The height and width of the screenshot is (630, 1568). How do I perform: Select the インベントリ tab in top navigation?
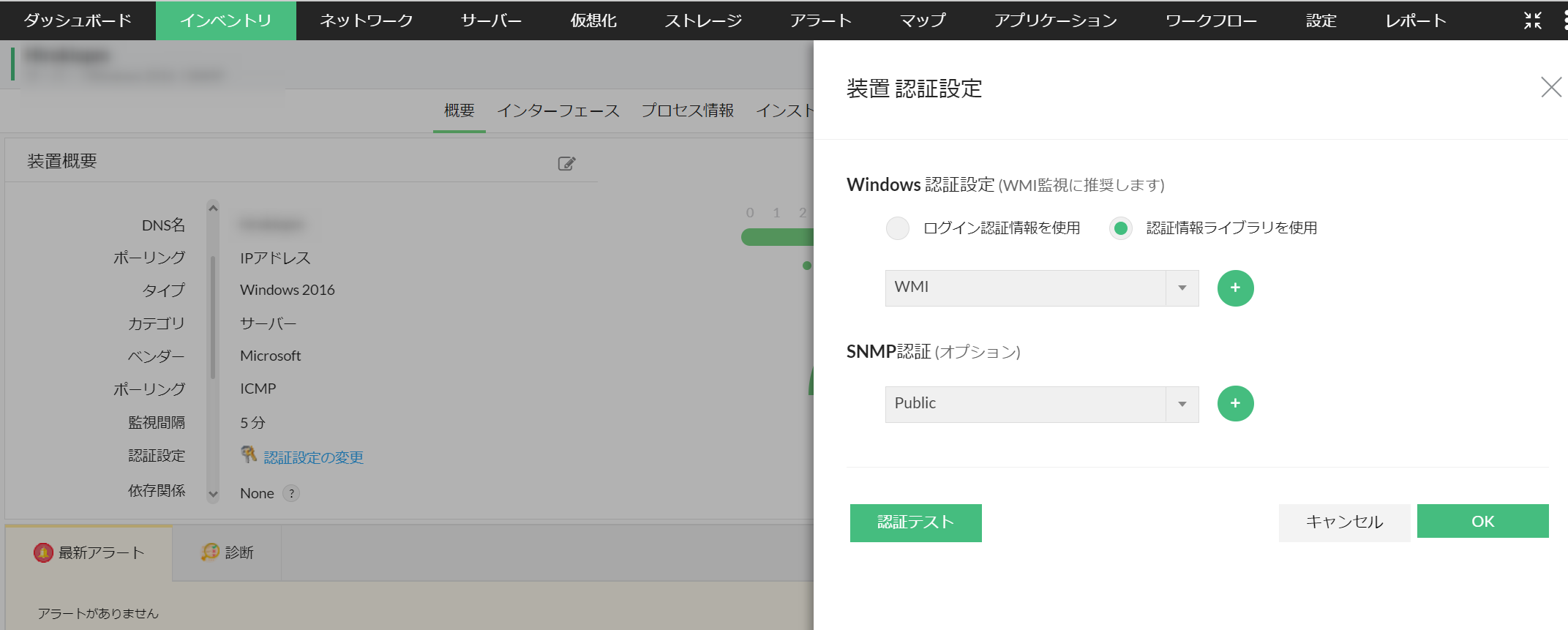226,20
